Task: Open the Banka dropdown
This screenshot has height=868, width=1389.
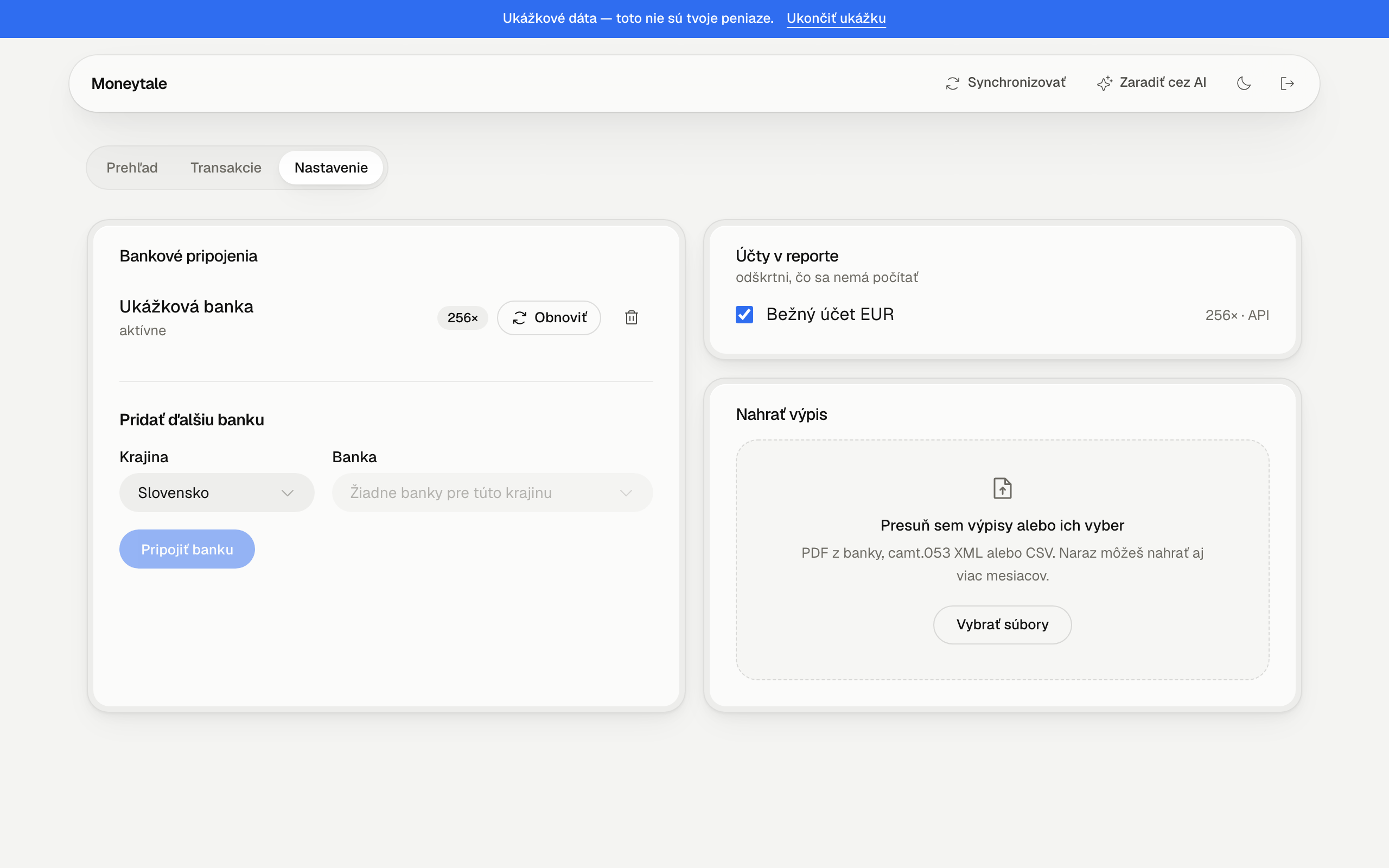Action: [x=493, y=493]
